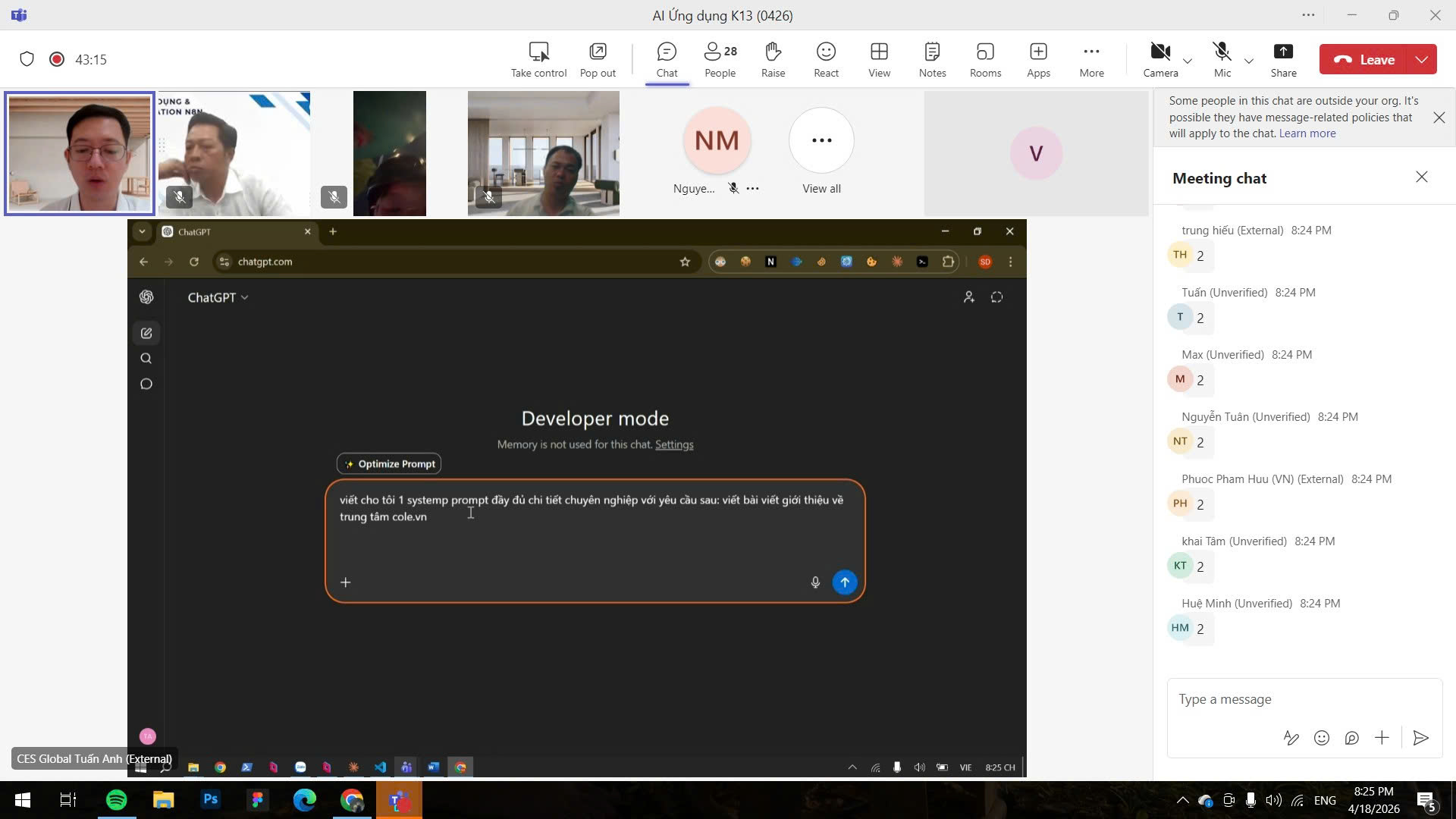Open the React emoji menu
1456x819 pixels.
click(x=826, y=59)
